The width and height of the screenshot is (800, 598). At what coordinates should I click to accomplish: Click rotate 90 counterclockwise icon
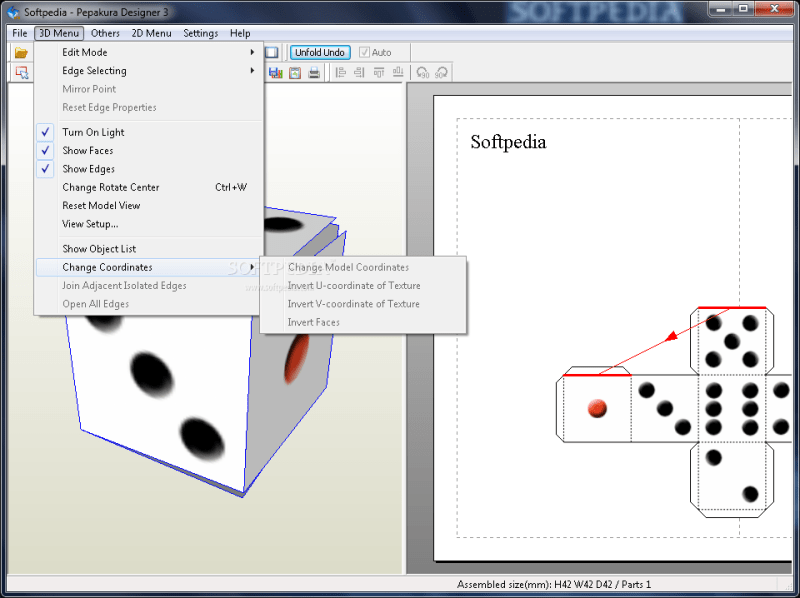point(422,72)
